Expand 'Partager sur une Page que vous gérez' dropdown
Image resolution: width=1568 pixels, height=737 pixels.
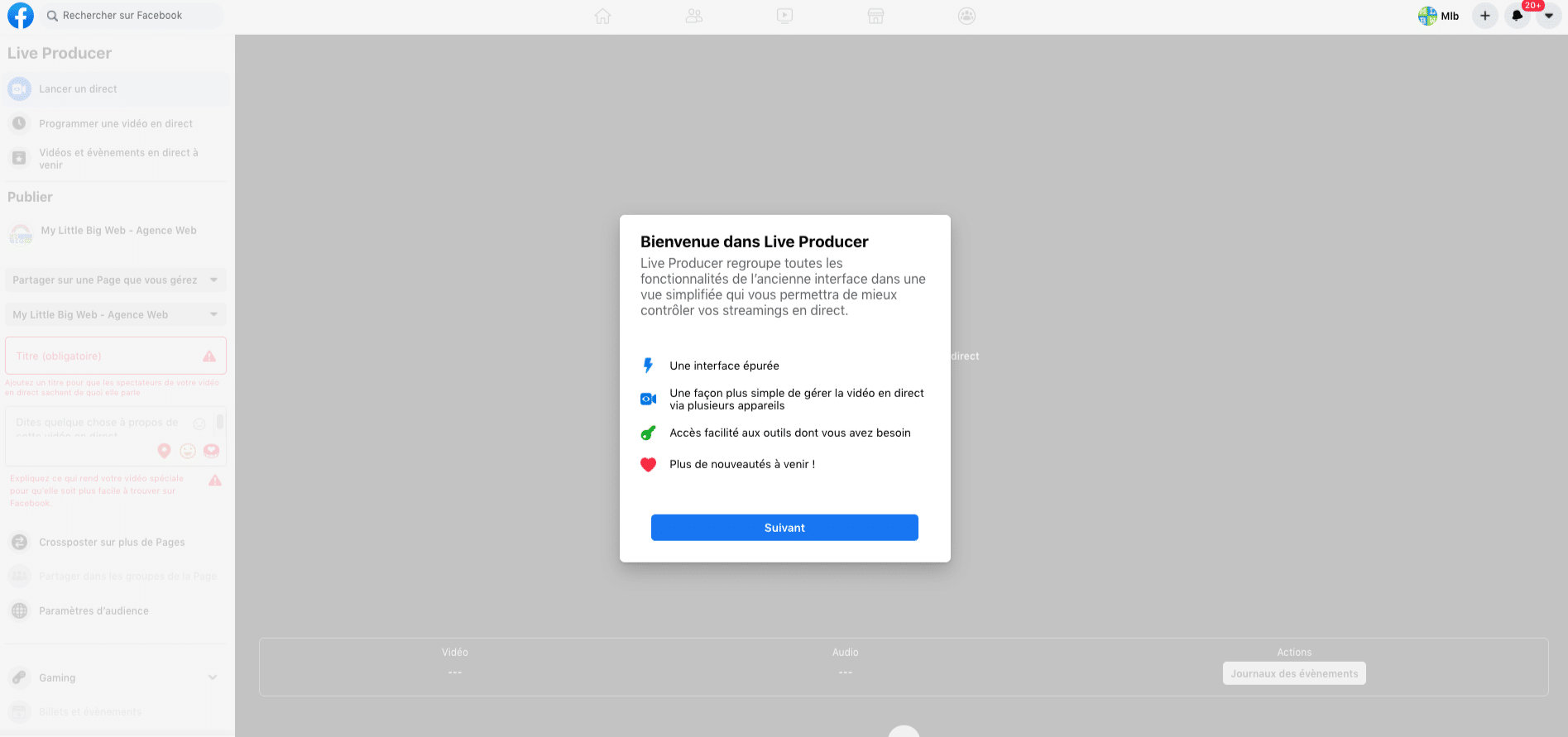pyautogui.click(x=115, y=280)
